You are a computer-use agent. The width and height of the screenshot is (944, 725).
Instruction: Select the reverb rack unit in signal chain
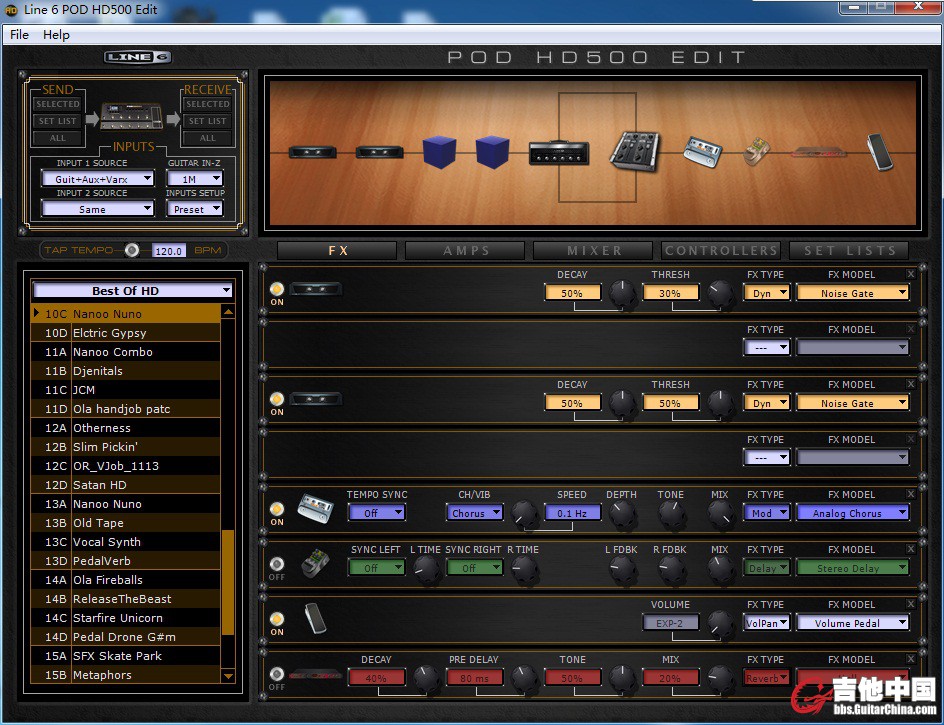click(819, 152)
